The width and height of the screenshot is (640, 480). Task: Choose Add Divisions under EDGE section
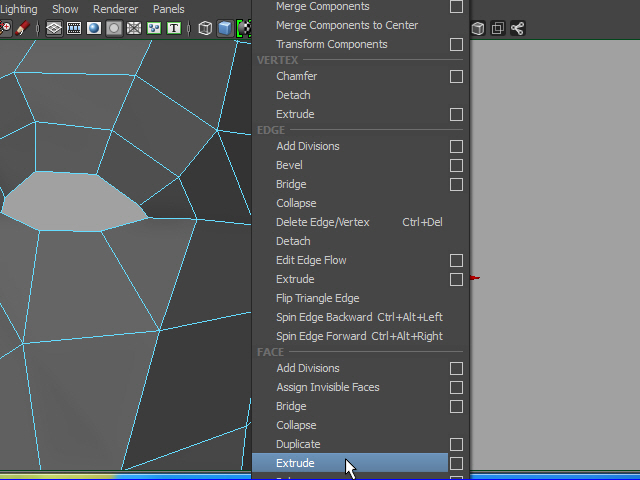tap(349, 146)
